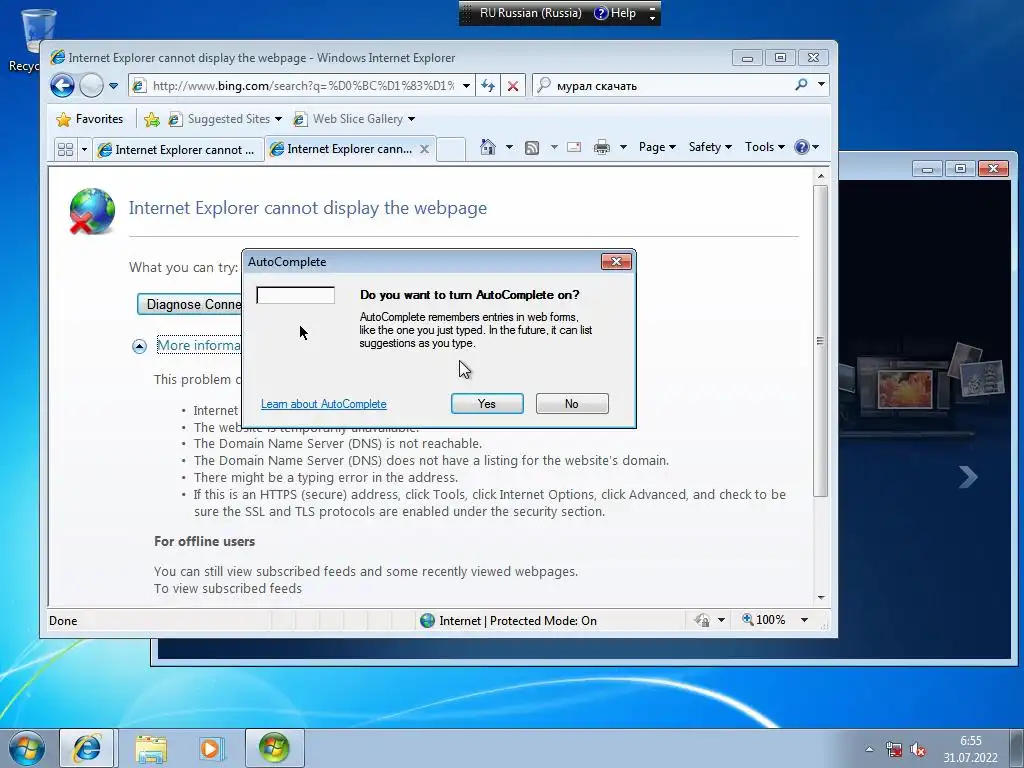Click the search box containing мурал скачать
Image resolution: width=1024 pixels, height=768 pixels.
coord(663,86)
